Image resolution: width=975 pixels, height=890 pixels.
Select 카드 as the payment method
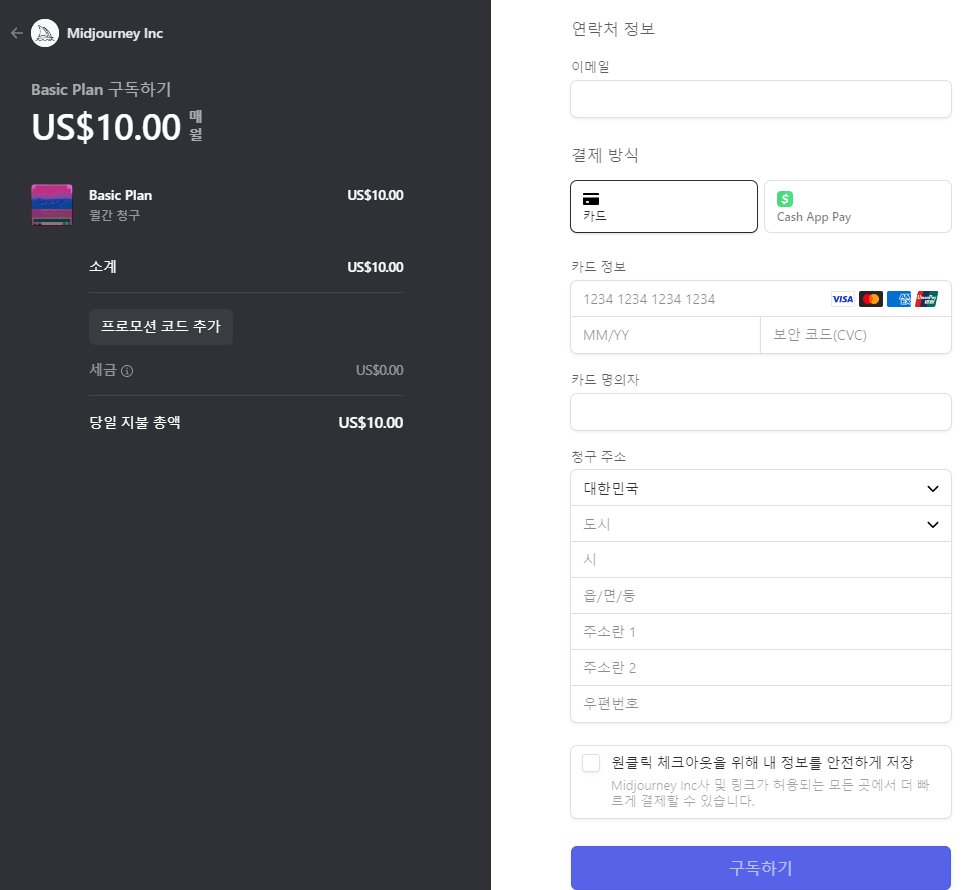[663, 206]
